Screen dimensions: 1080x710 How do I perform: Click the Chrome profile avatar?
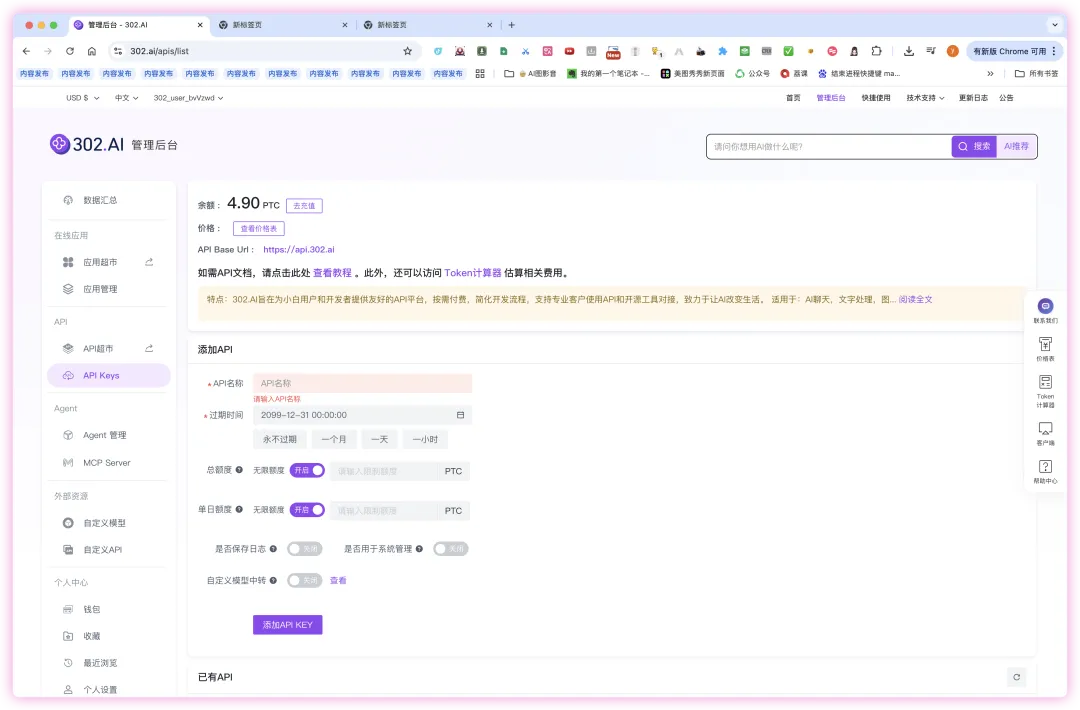pos(953,51)
